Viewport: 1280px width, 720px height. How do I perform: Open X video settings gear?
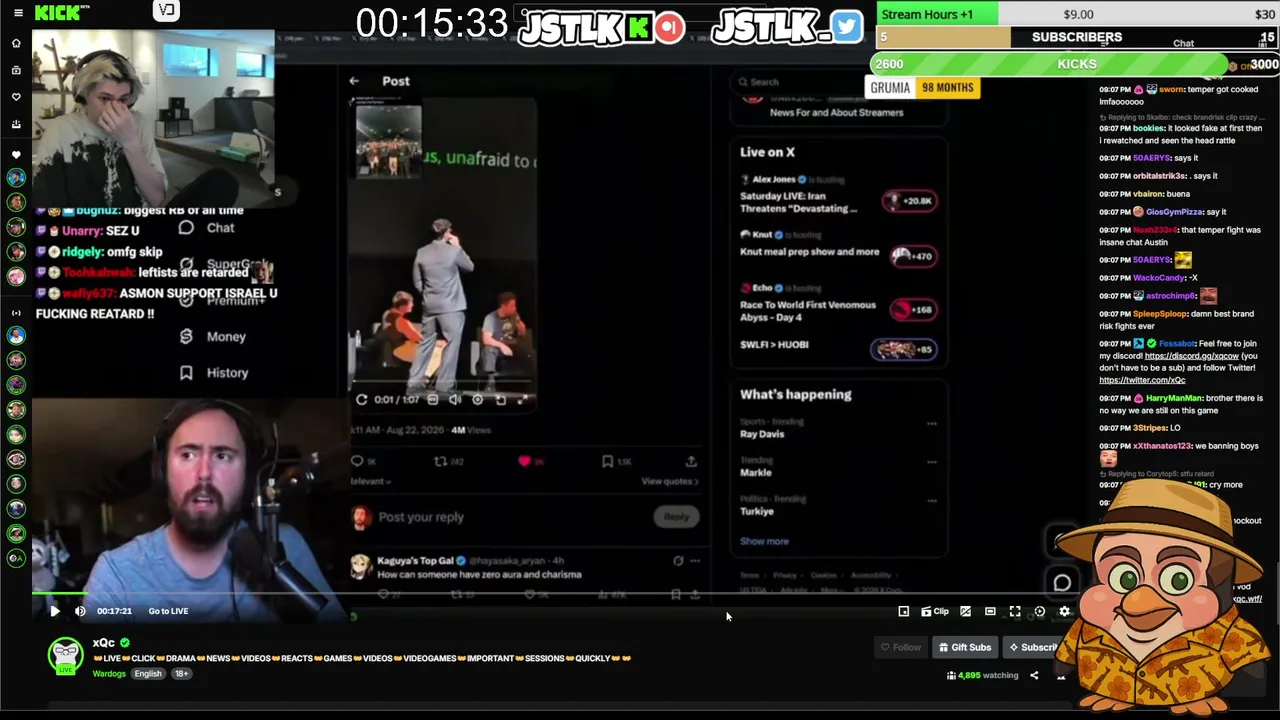point(477,399)
